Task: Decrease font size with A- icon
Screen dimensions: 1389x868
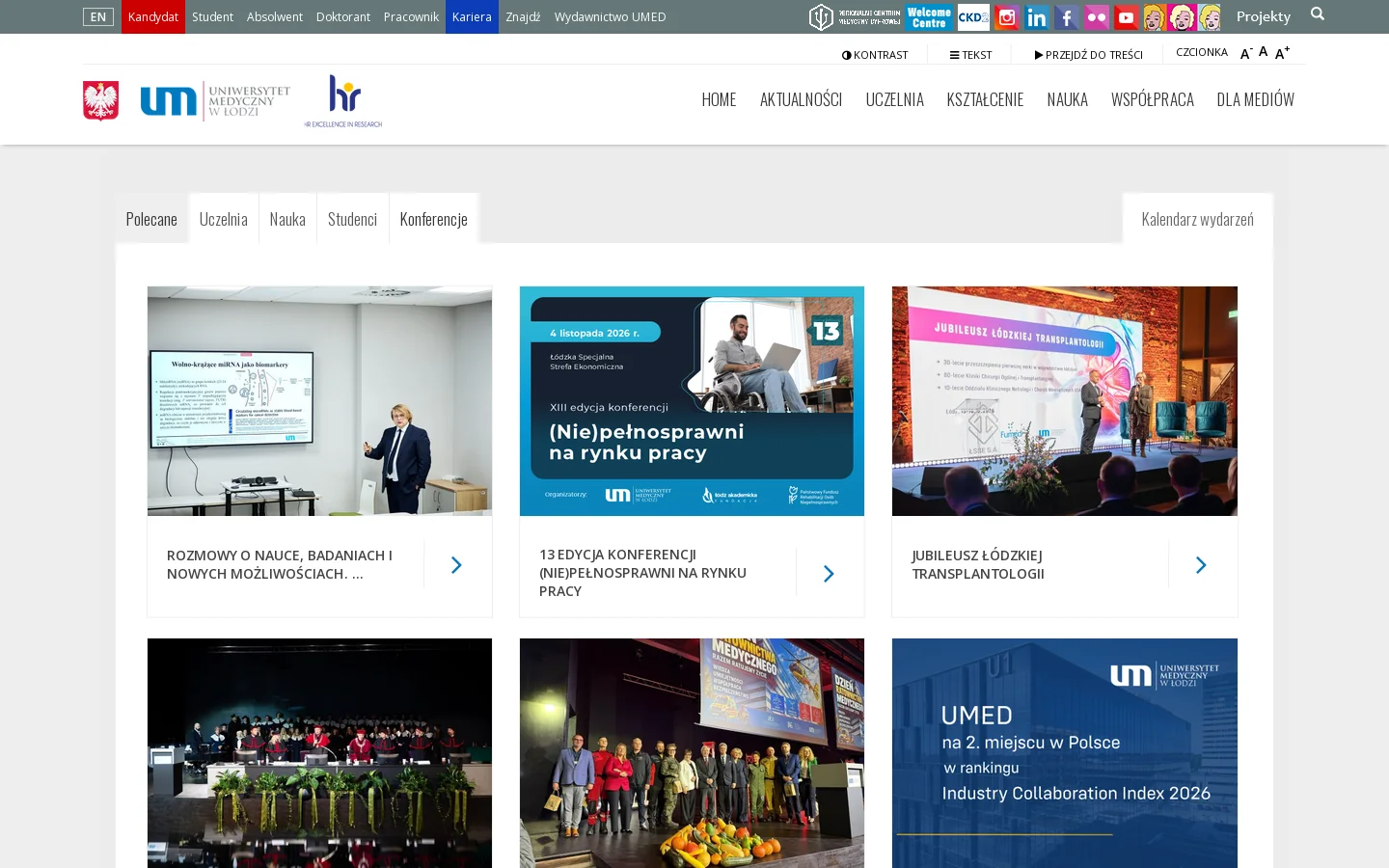Action: (x=1245, y=53)
